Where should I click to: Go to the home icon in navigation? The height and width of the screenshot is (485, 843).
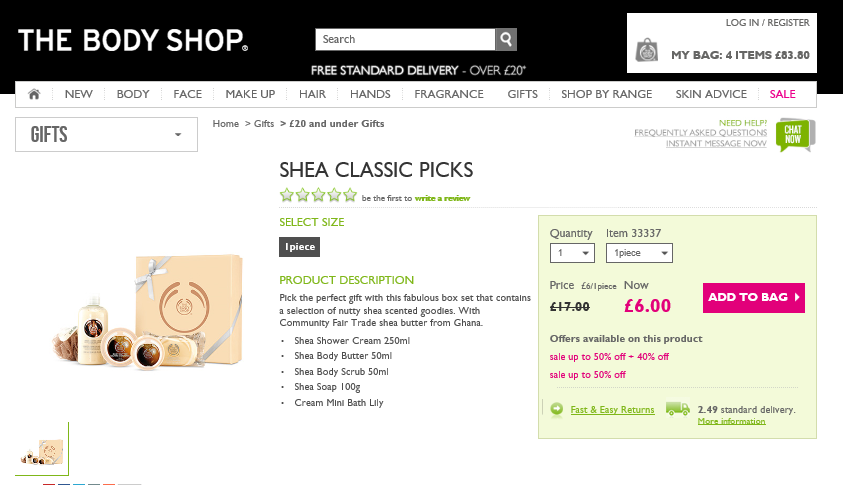click(x=34, y=94)
